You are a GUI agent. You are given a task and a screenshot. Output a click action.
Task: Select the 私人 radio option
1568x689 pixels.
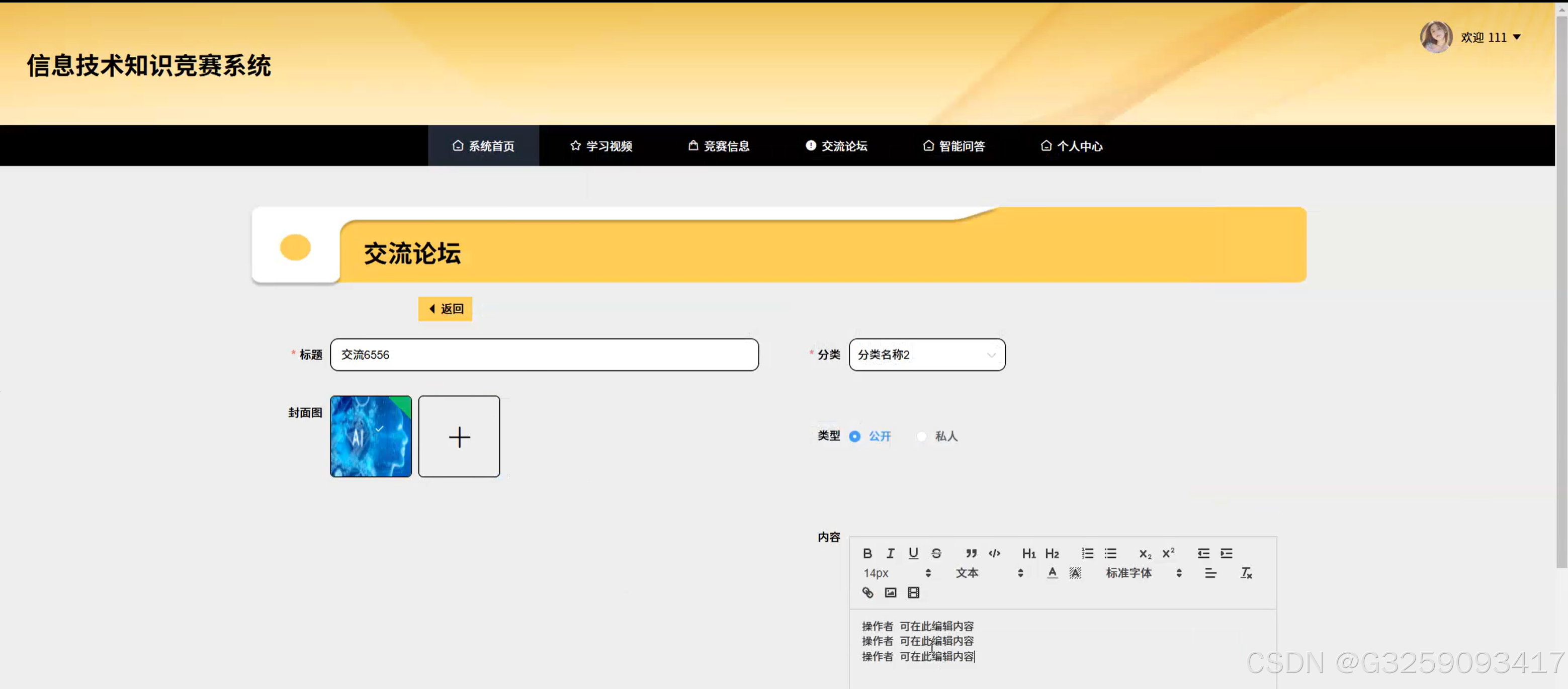coord(922,437)
